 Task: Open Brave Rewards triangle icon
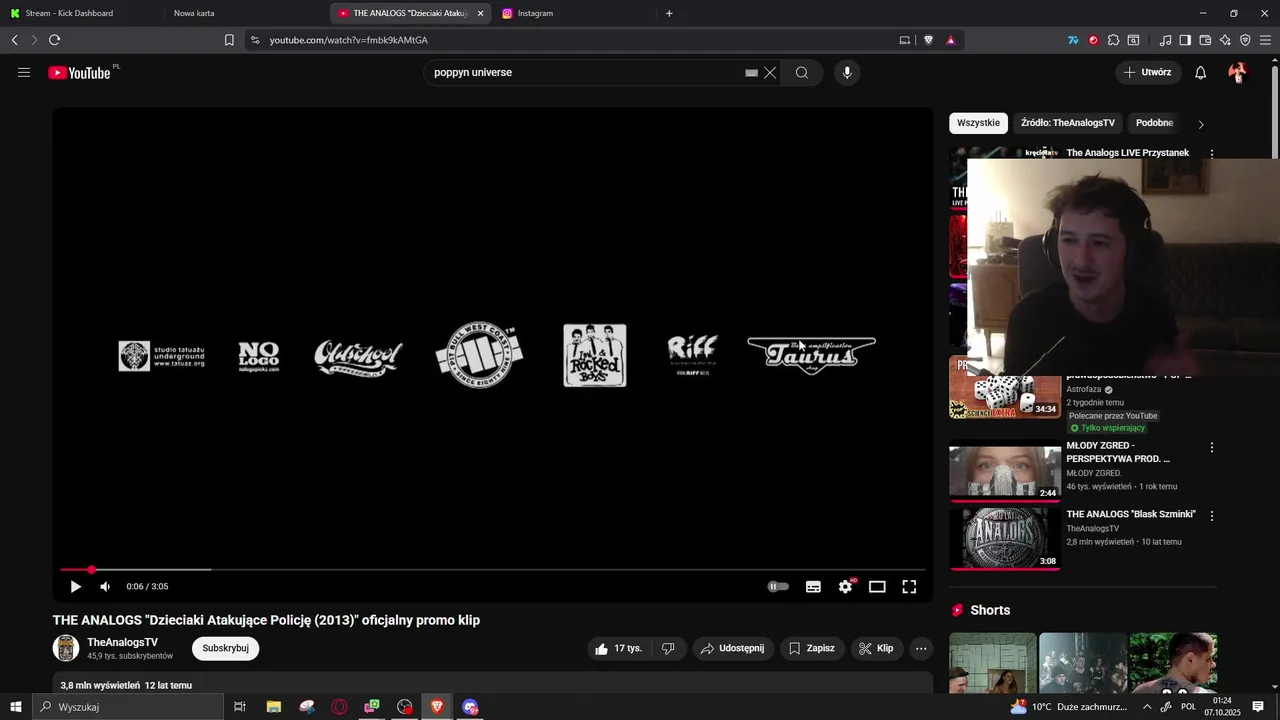[x=951, y=40]
